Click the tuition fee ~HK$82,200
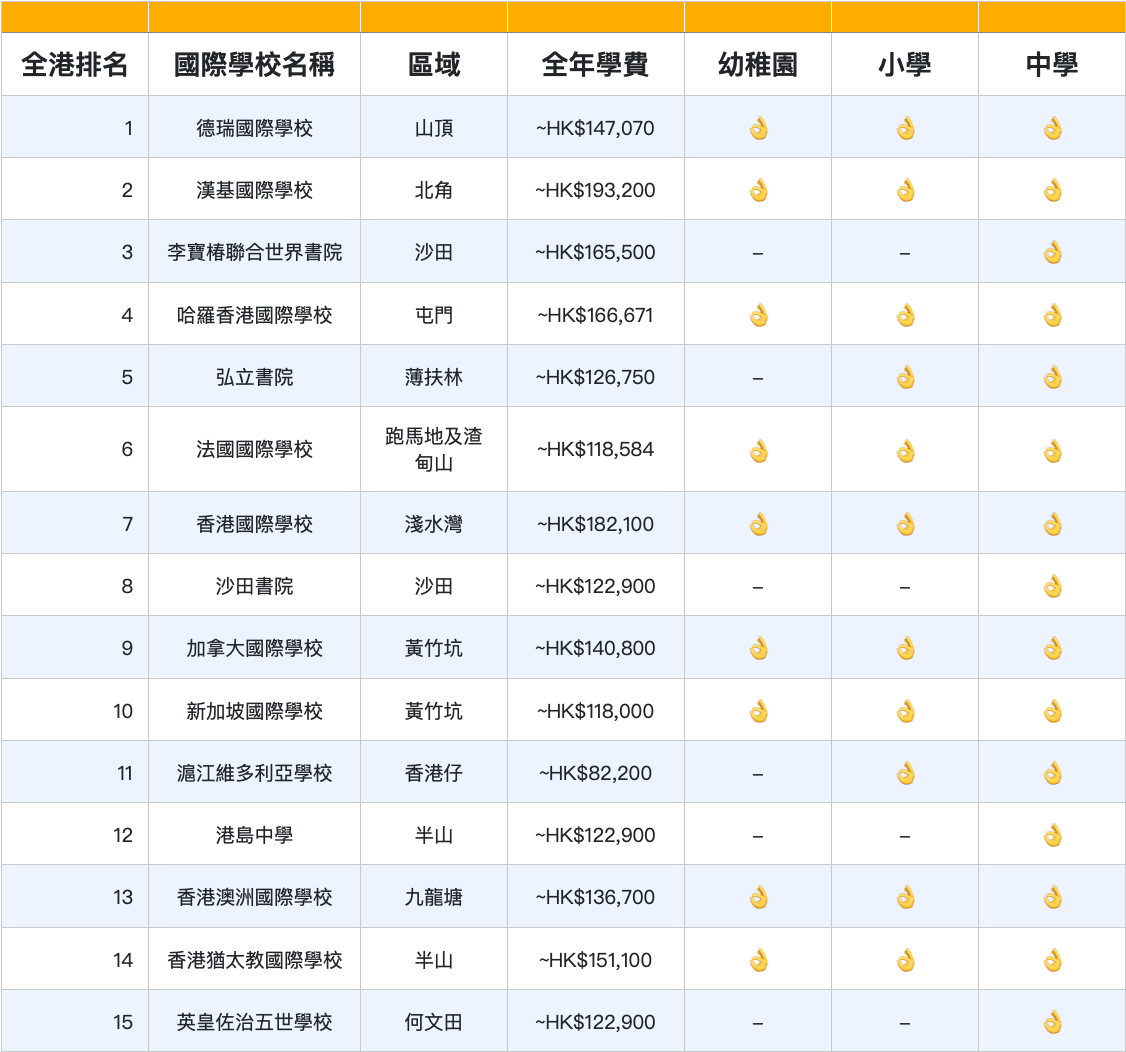This screenshot has height=1052, width=1126. 595,773
